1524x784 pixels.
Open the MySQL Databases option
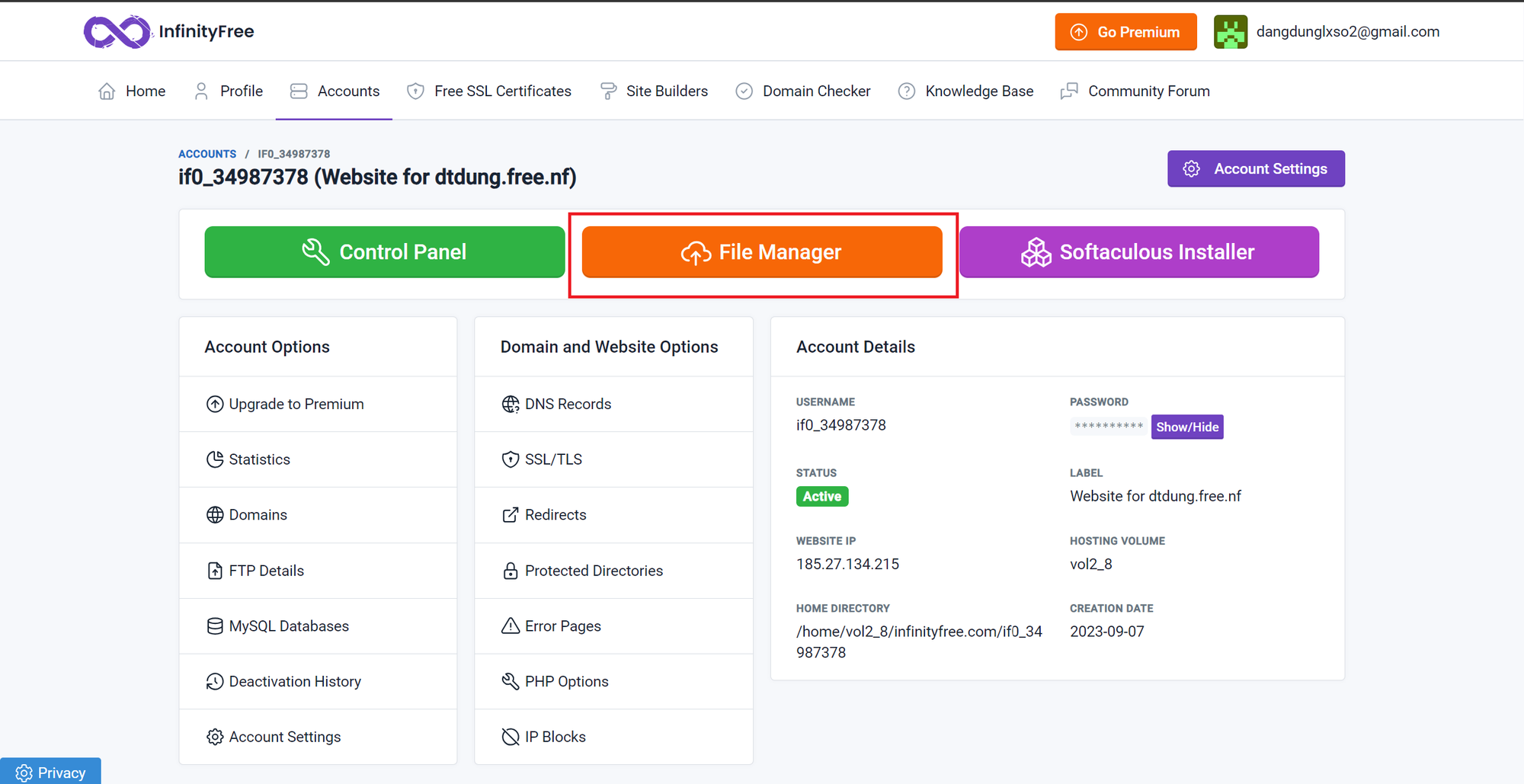coord(318,626)
